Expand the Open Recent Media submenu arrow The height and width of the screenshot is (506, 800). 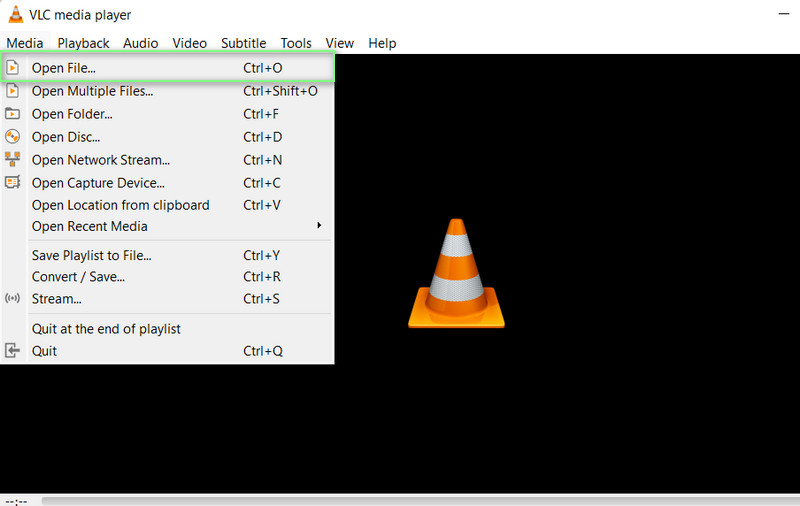click(x=319, y=226)
